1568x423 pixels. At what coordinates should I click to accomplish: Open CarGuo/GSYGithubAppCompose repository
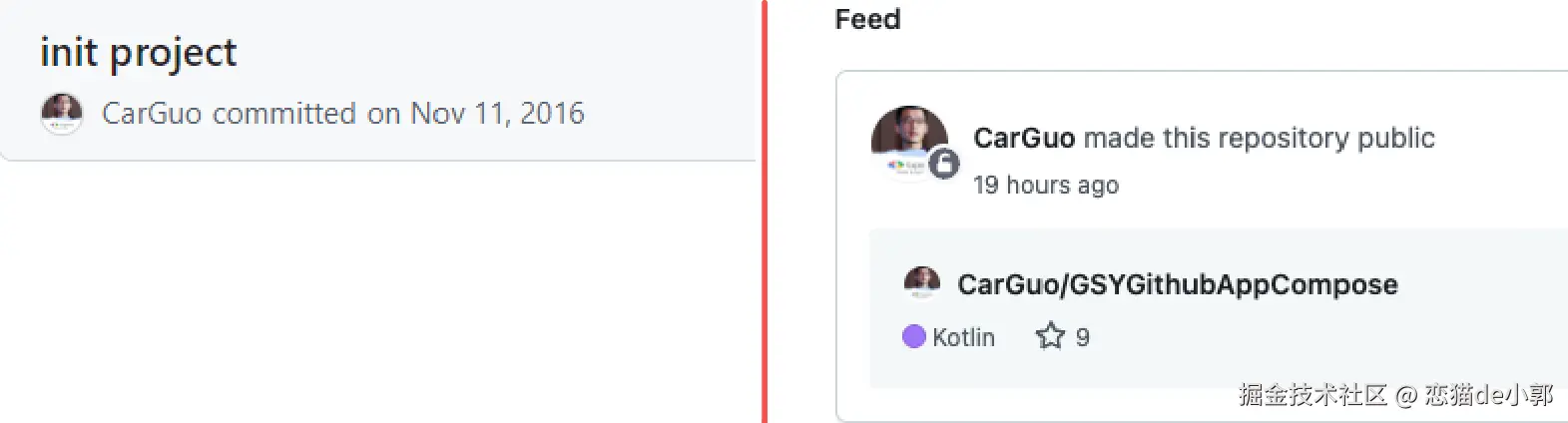(1177, 285)
